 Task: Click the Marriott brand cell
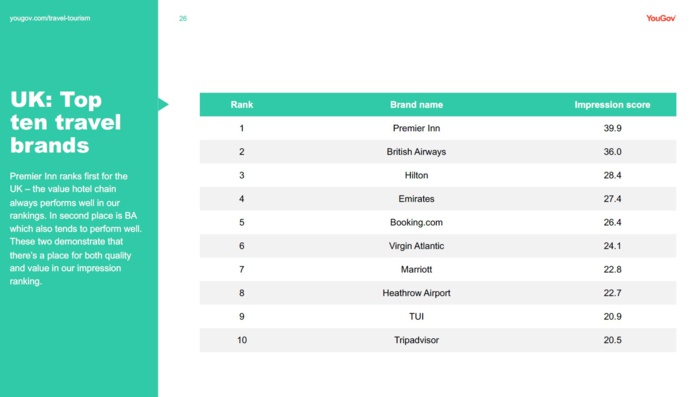click(416, 269)
